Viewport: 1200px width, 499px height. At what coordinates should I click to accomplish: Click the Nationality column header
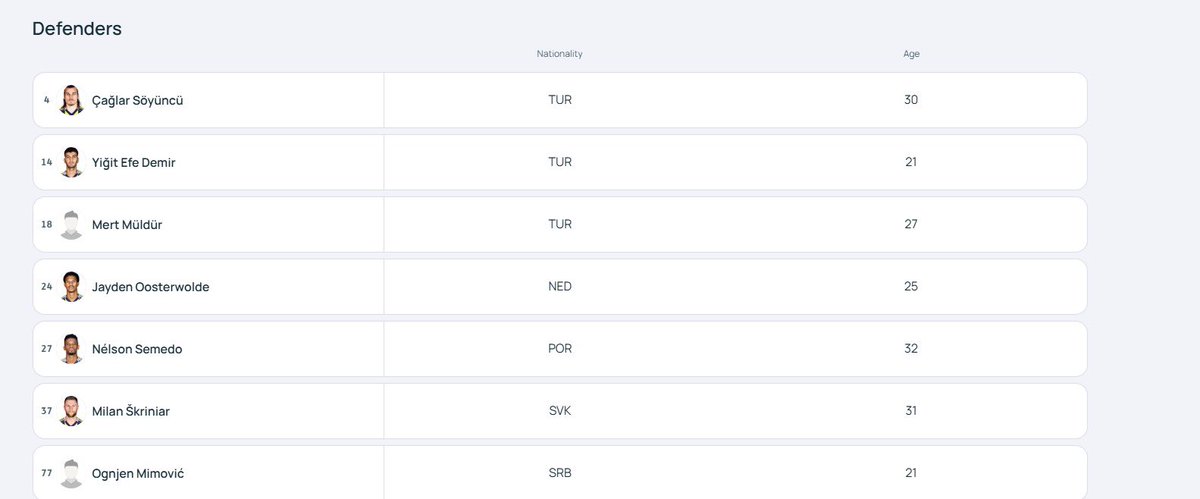click(559, 54)
